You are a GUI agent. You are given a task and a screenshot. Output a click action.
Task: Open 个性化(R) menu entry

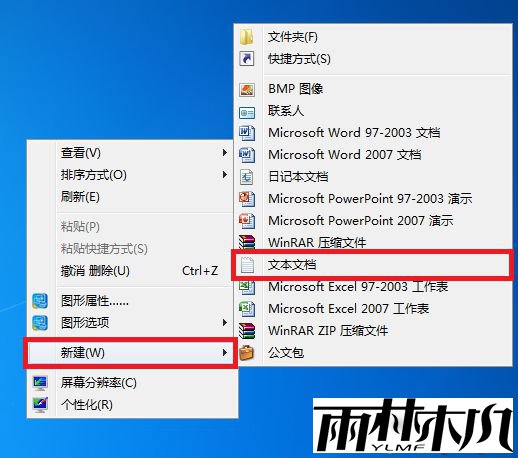coord(133,405)
